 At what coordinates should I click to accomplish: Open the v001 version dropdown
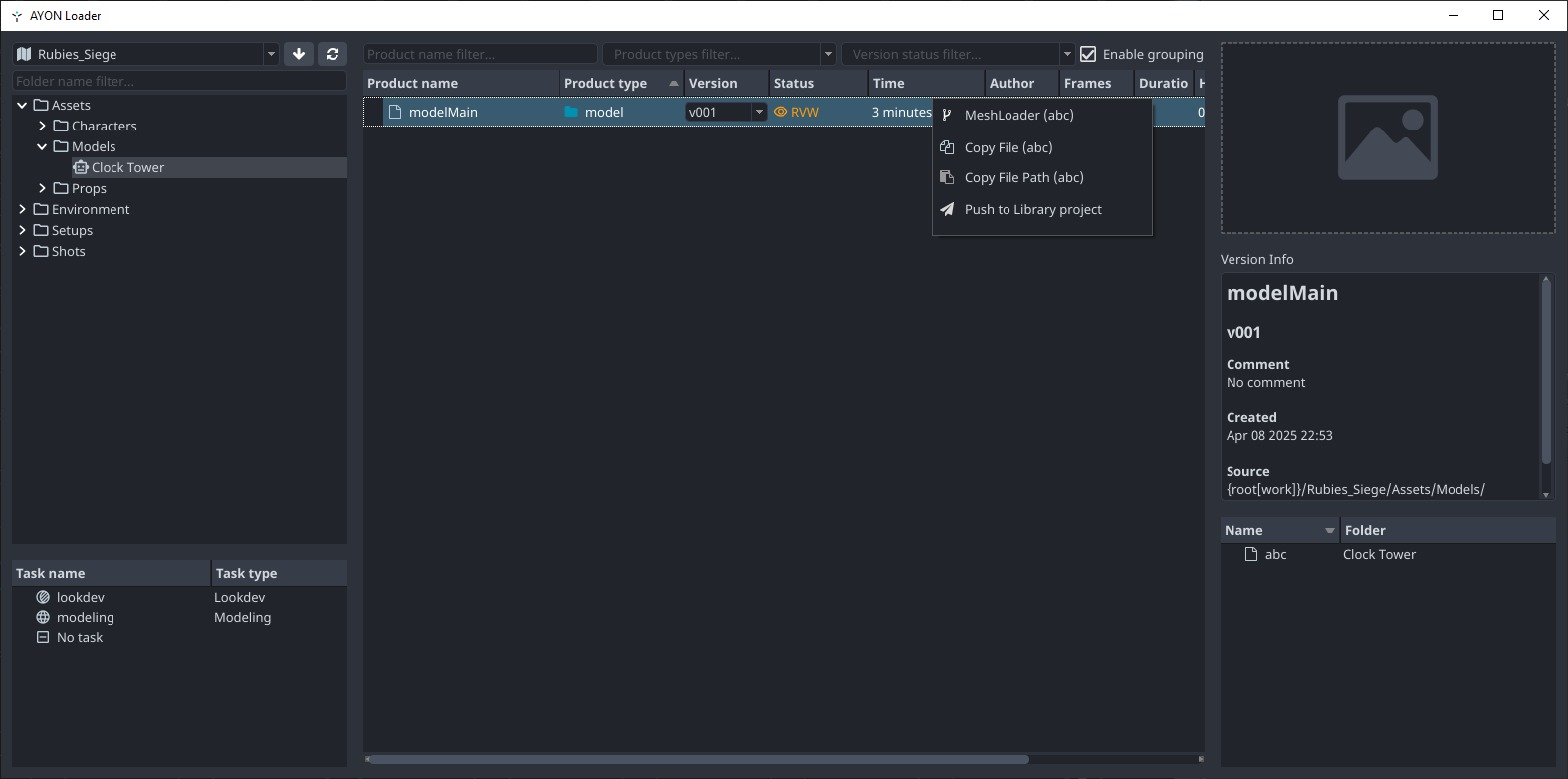[759, 112]
